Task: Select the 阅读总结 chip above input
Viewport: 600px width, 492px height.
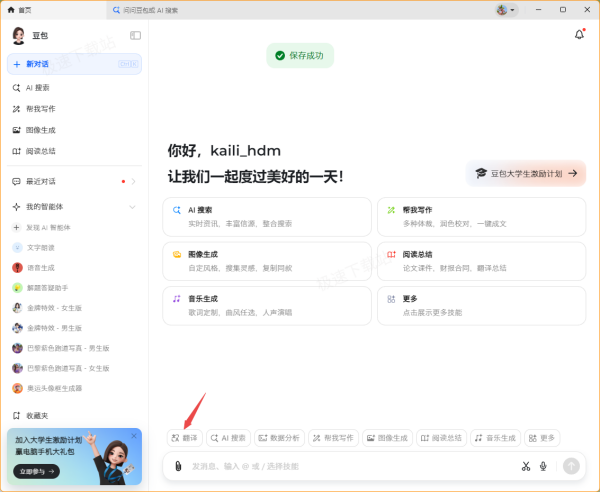Action: click(x=441, y=438)
